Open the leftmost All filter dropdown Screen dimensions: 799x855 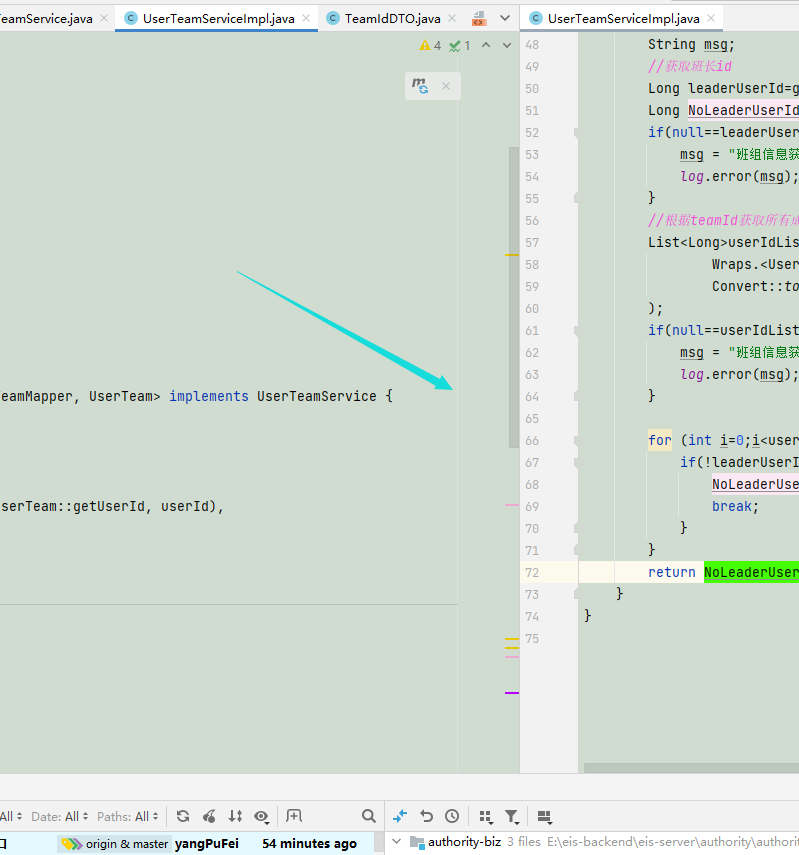(11, 816)
